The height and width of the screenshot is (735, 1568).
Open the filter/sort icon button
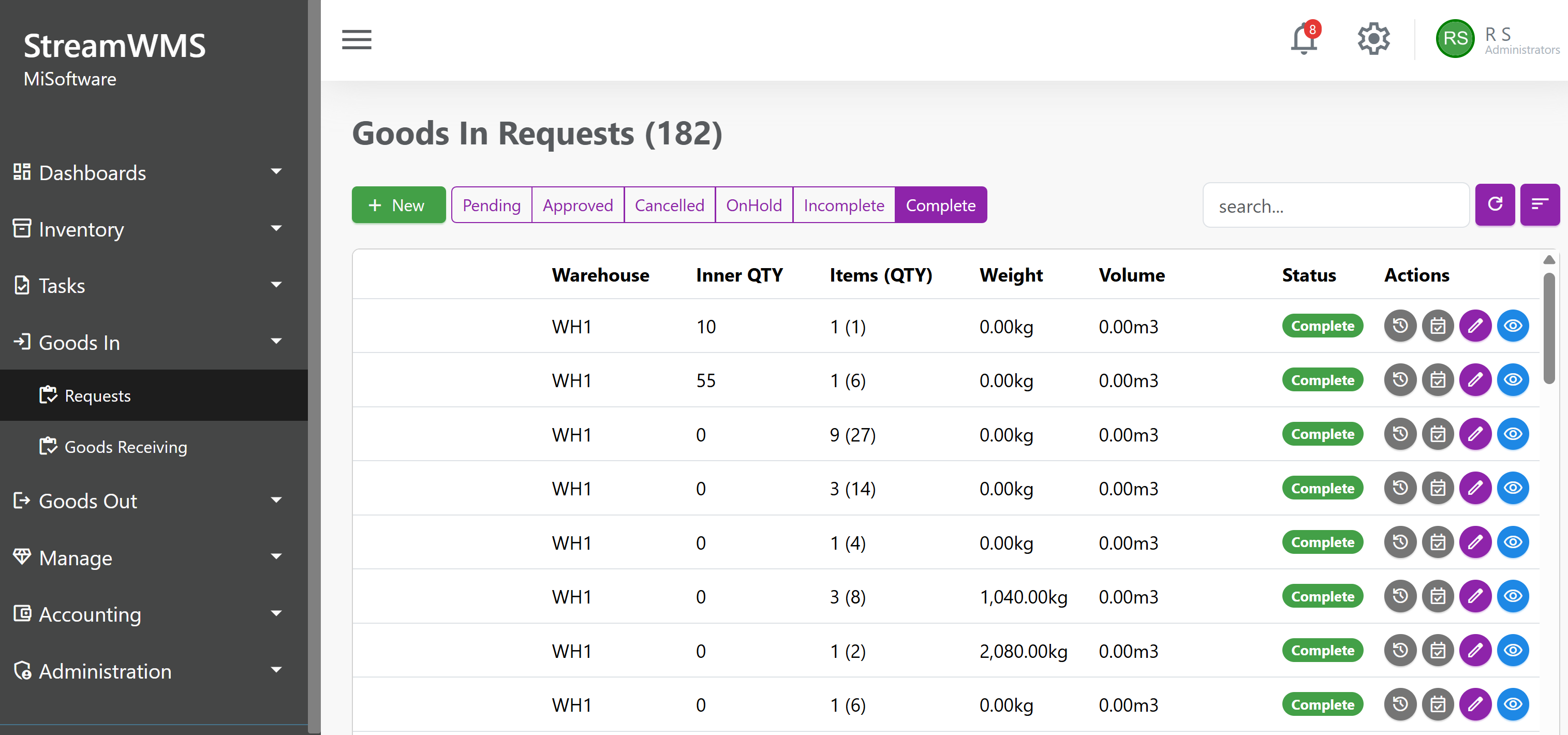[1540, 204]
